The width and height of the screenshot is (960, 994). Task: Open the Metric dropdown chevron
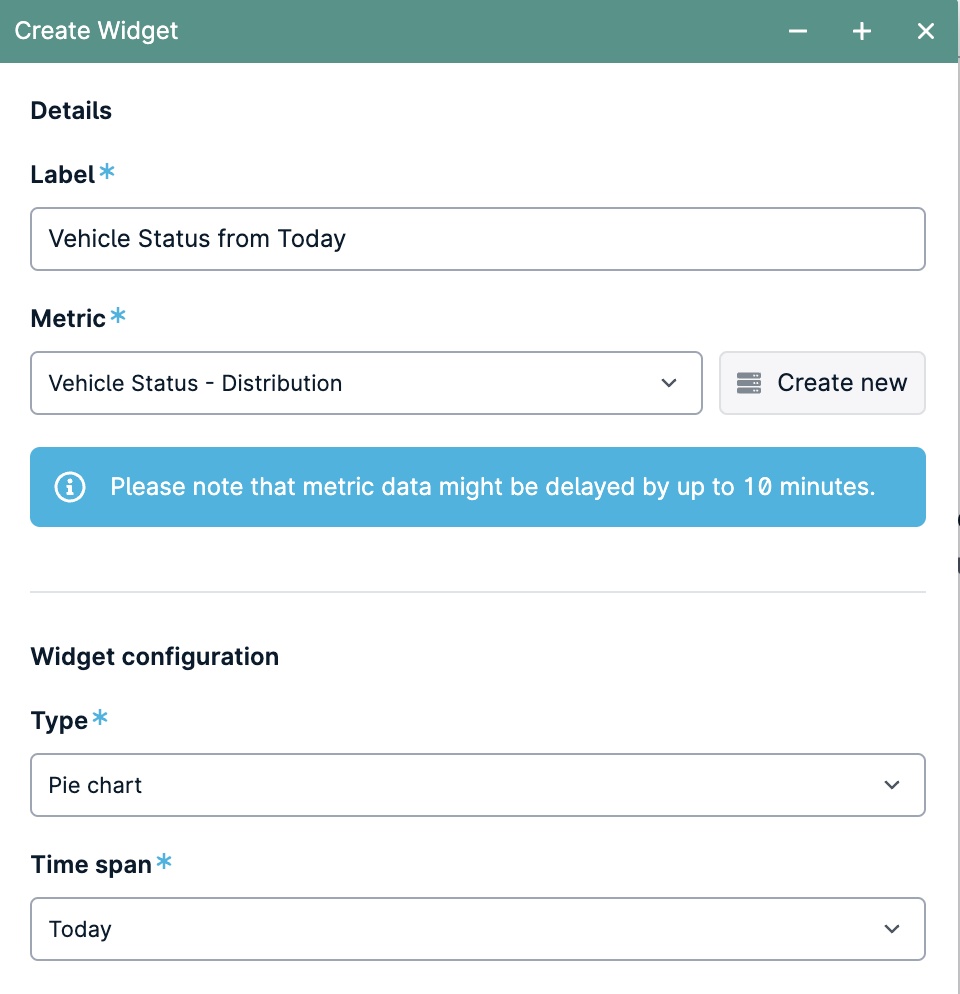[669, 383]
